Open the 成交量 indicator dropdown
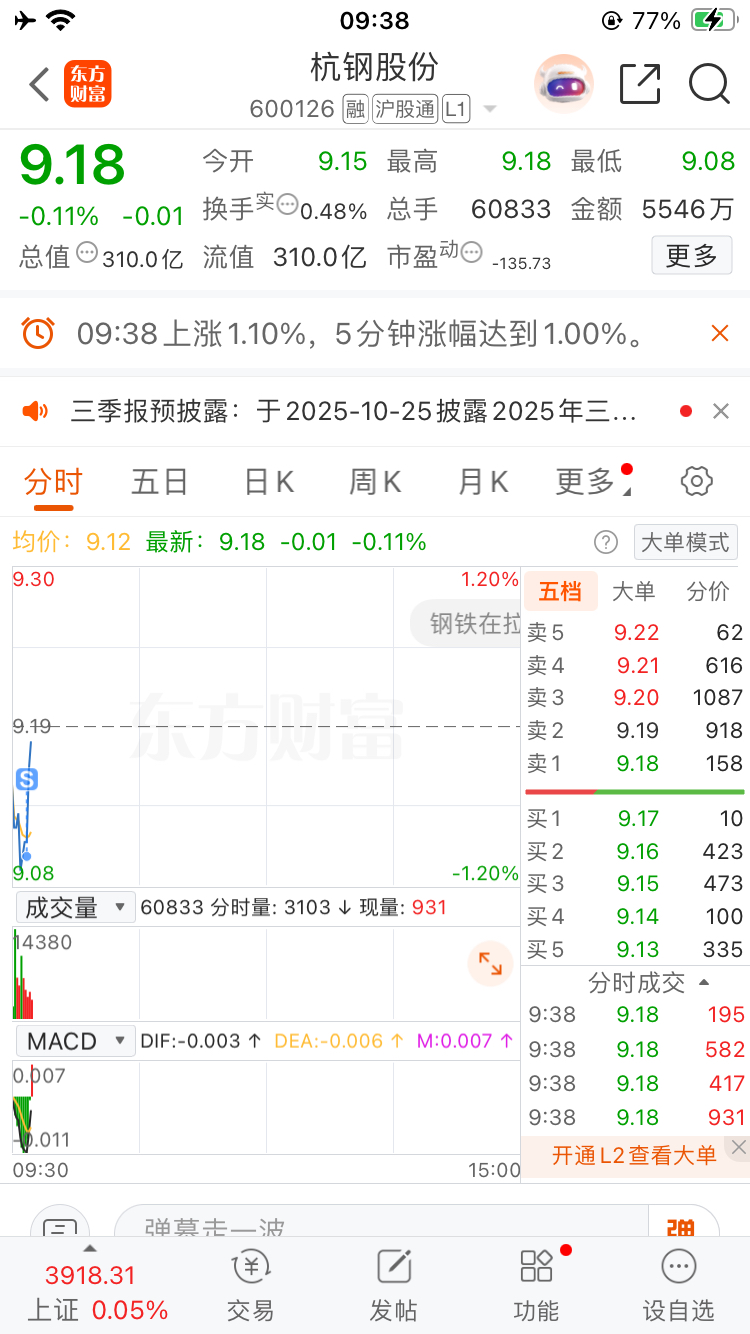 click(75, 907)
